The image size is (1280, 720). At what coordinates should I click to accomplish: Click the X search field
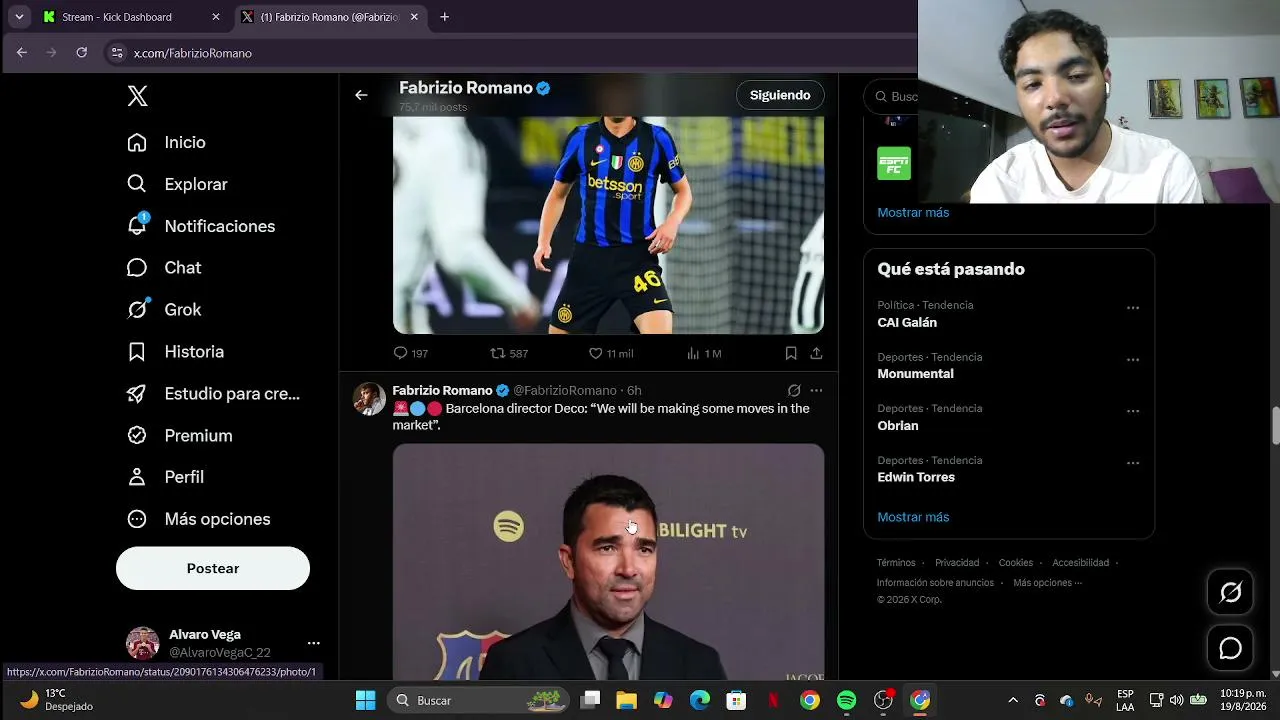pos(891,96)
